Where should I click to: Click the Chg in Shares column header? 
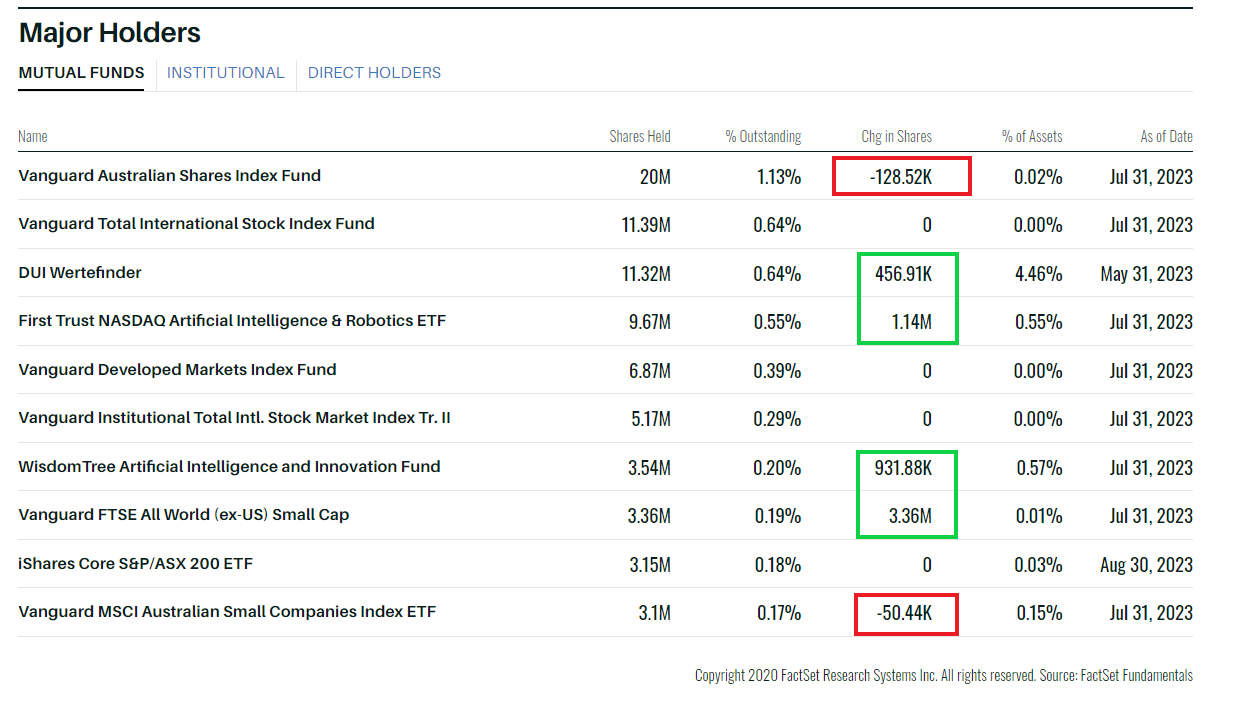896,137
